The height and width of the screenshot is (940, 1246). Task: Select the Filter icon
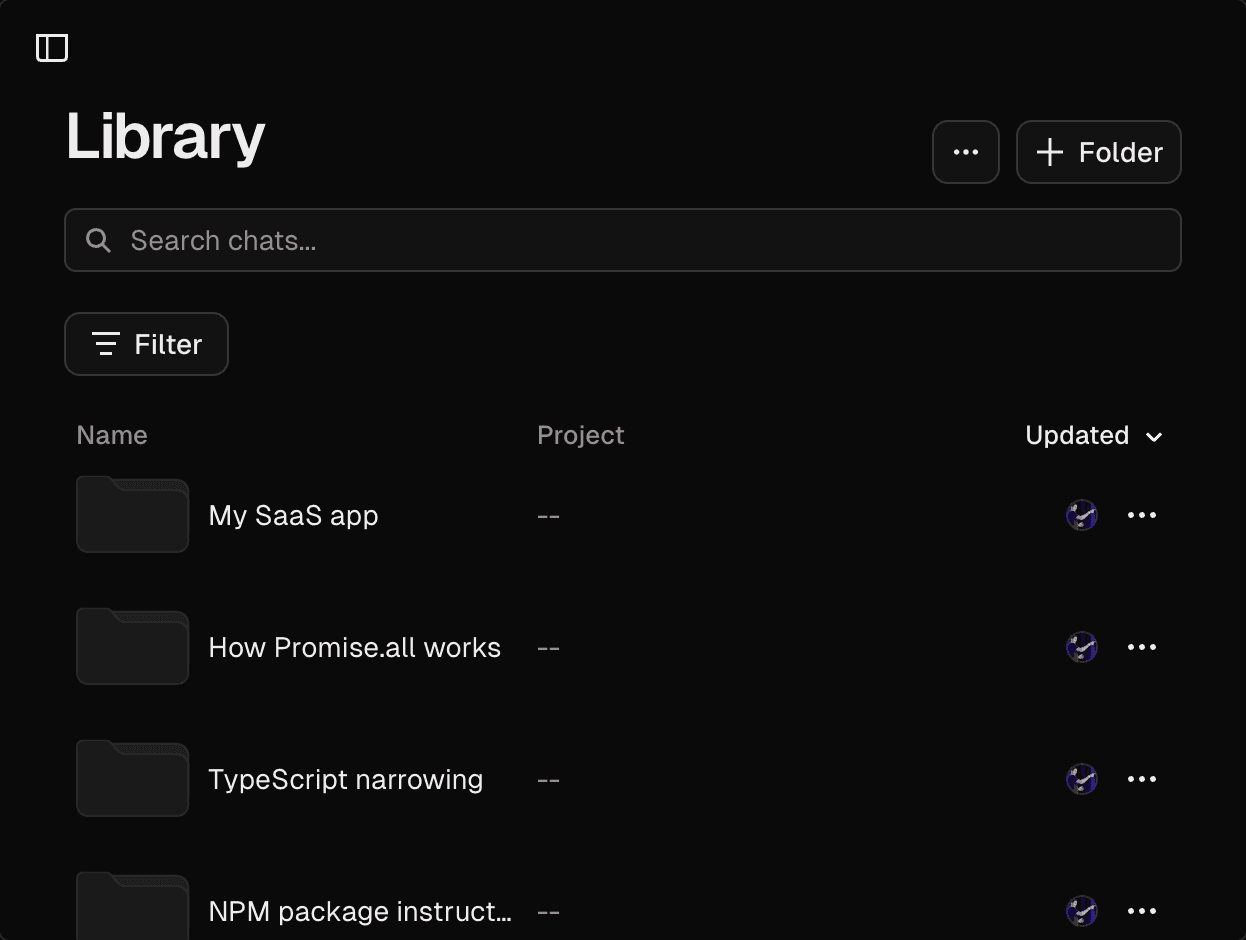(107, 344)
